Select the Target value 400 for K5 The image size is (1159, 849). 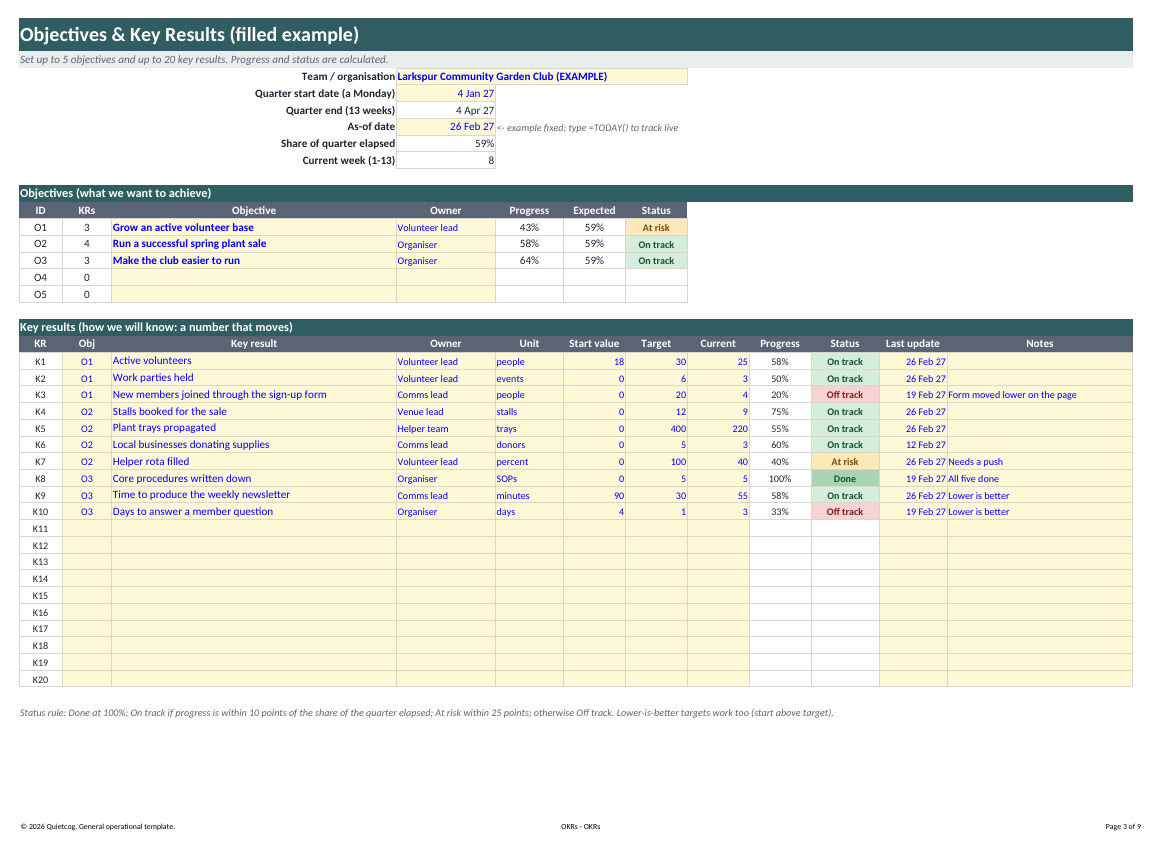656,429
